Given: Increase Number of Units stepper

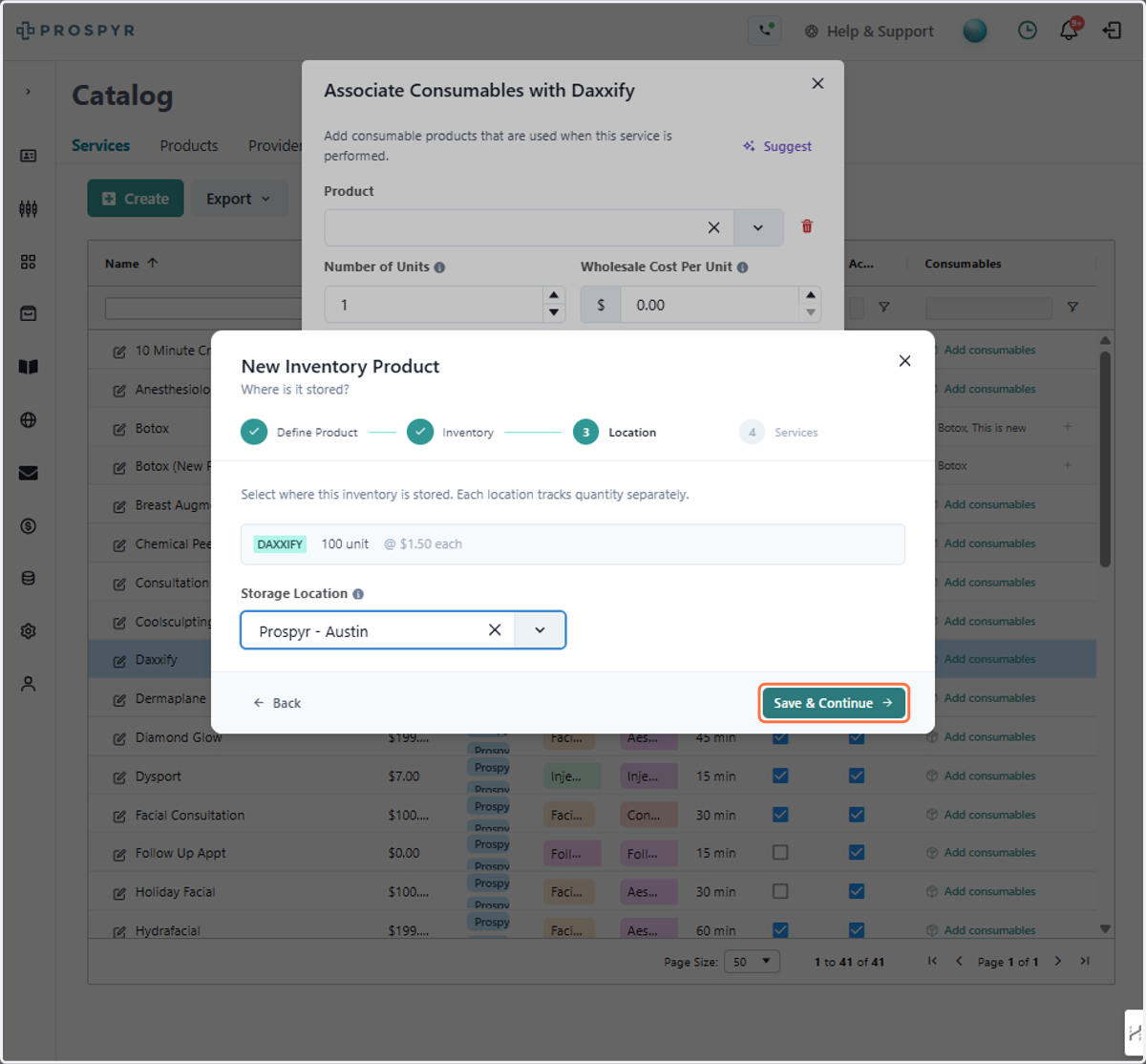Looking at the screenshot, I should tap(554, 296).
